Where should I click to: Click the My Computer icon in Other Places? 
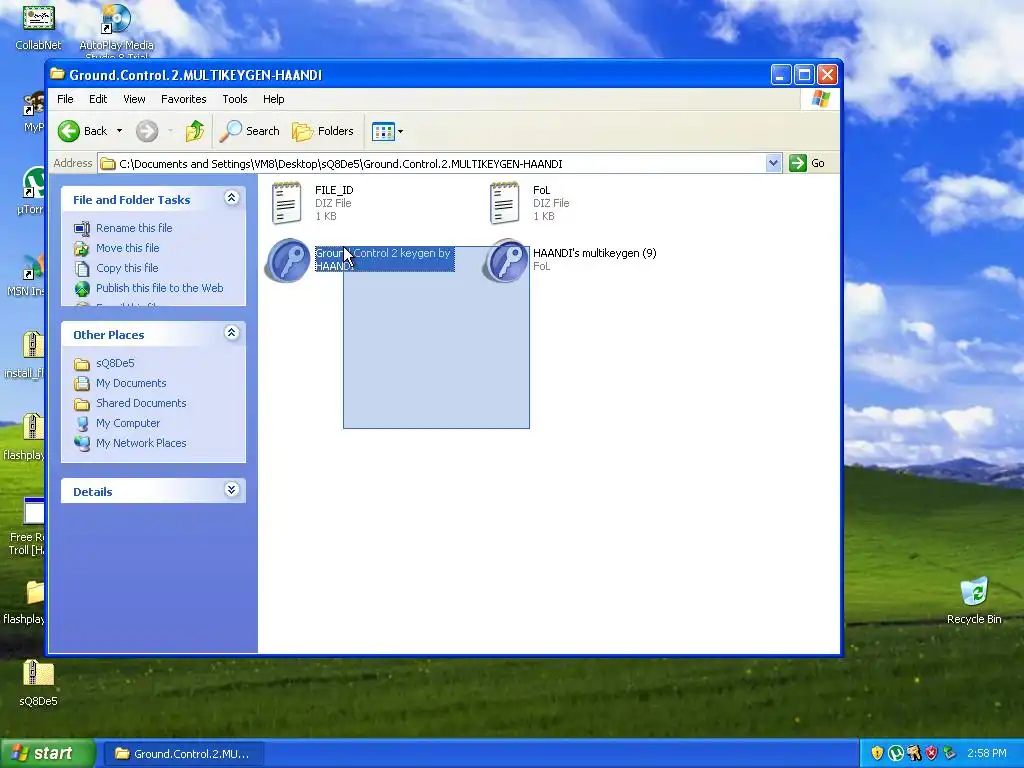click(82, 423)
